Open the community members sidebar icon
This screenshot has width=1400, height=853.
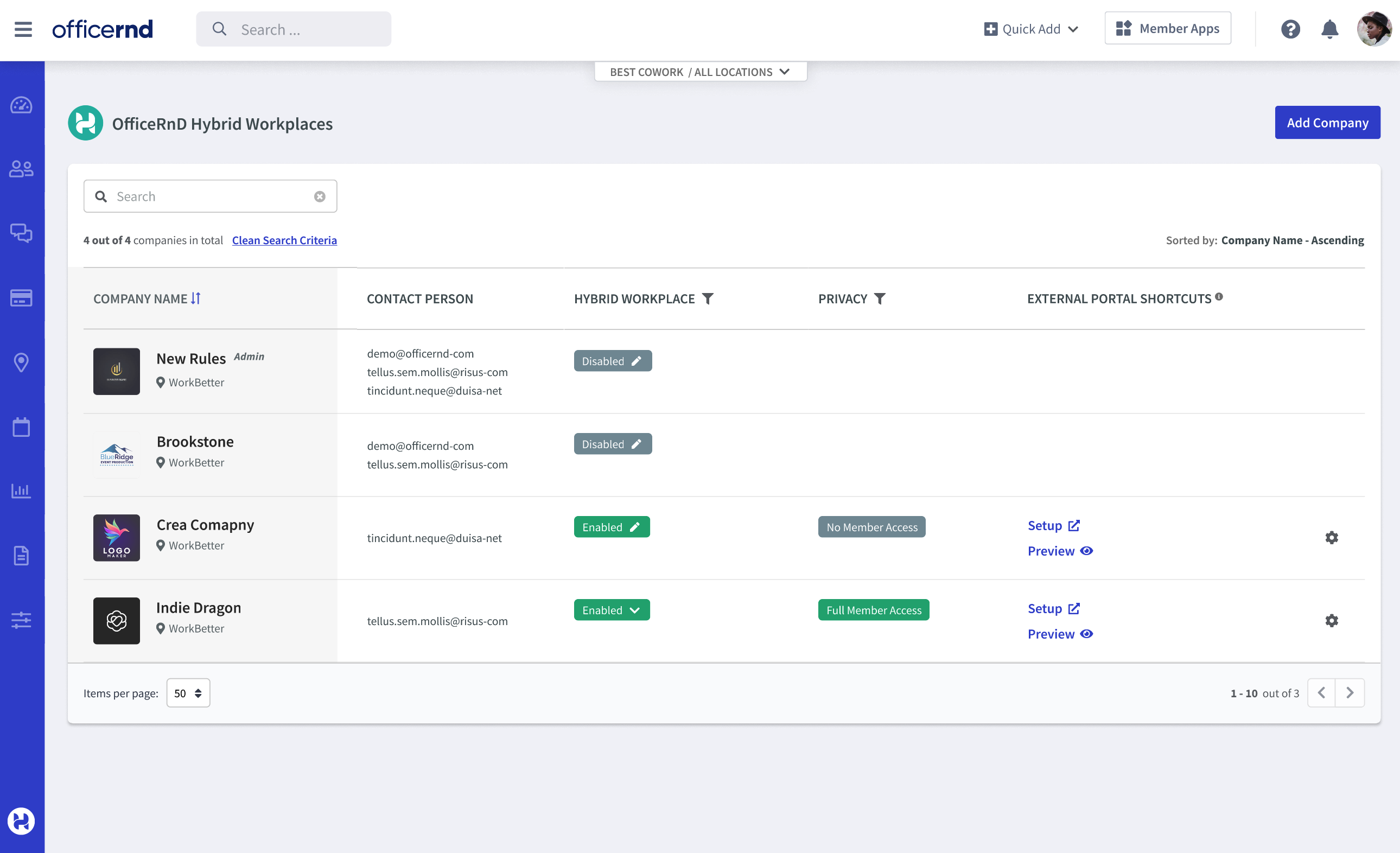pyautogui.click(x=22, y=169)
